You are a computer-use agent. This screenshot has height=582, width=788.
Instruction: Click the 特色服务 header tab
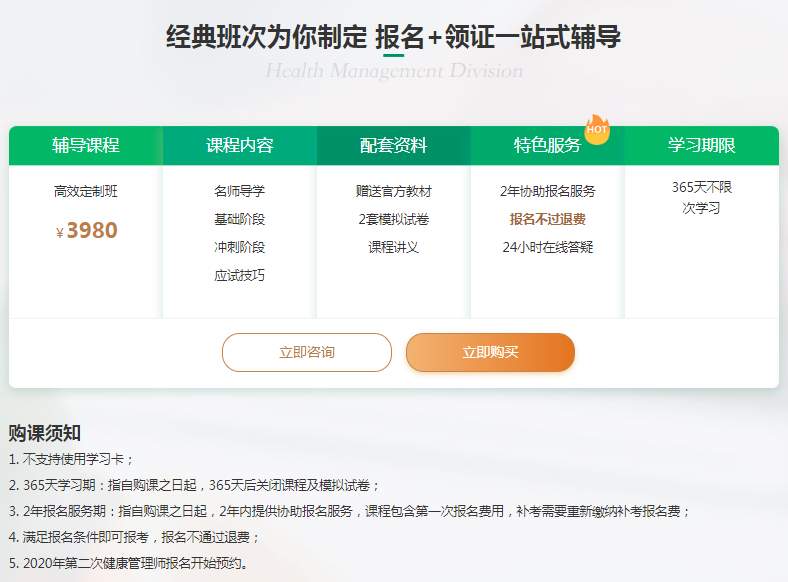pos(548,146)
